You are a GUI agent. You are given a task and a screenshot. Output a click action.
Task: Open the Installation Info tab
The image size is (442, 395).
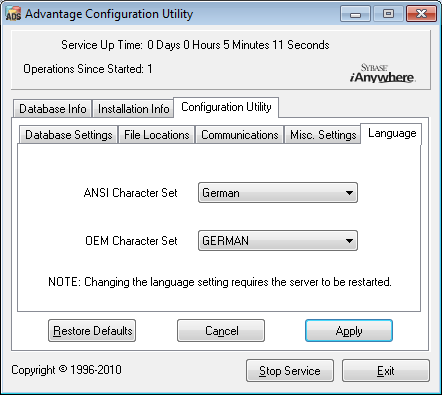[133, 109]
